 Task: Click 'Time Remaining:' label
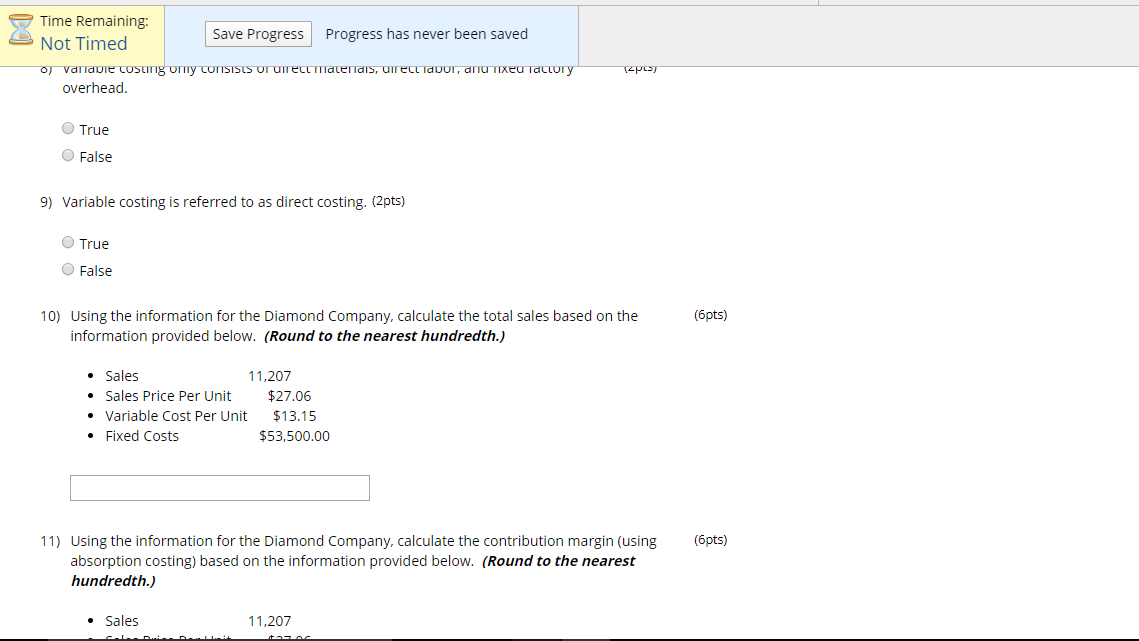tap(94, 21)
